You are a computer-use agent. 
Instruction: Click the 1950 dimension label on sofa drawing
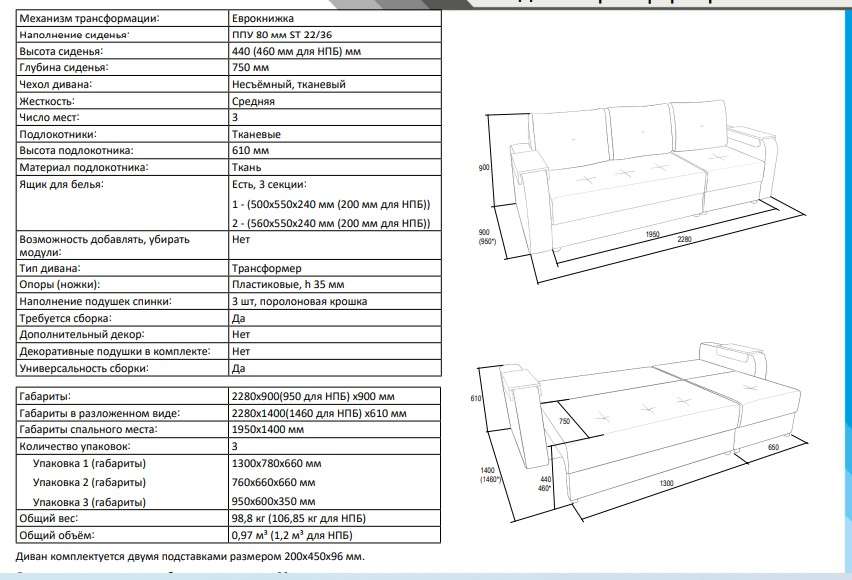653,234
